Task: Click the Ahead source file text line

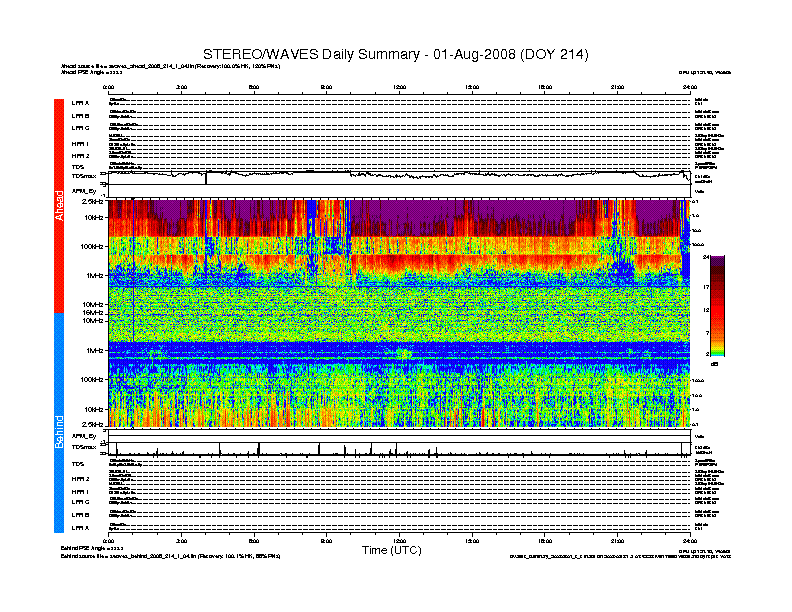Action: pyautogui.click(x=170, y=66)
